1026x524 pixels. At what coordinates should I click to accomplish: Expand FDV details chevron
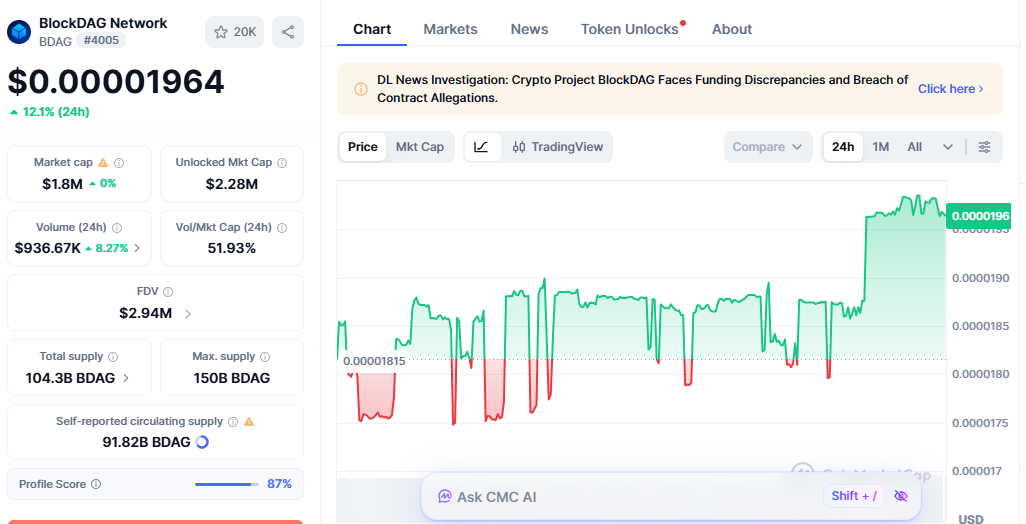pos(188,313)
